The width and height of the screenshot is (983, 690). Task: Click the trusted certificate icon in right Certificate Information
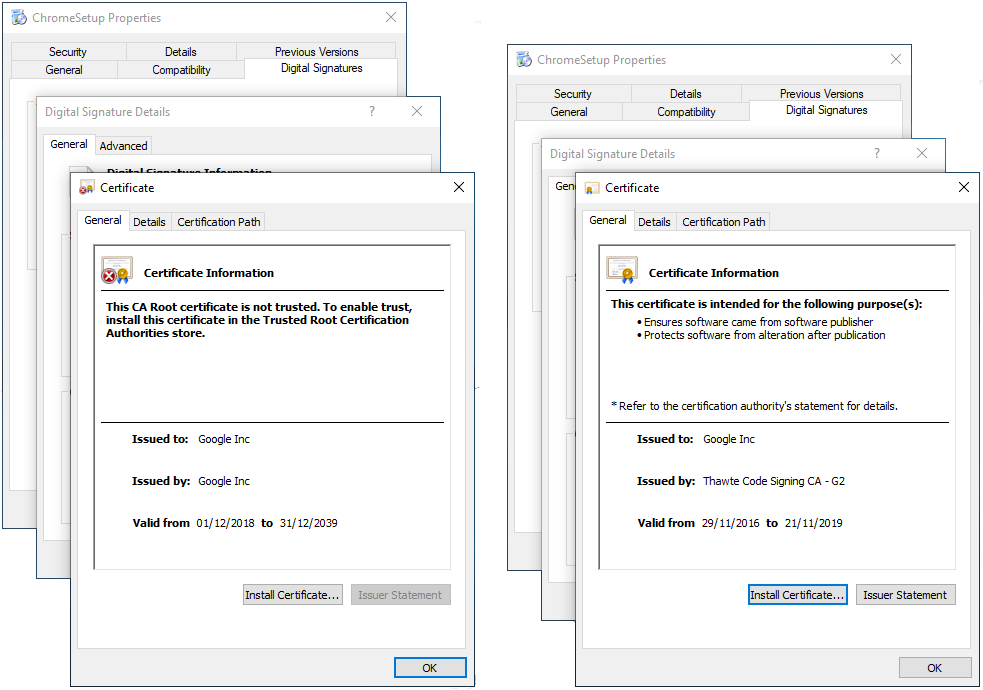pos(622,270)
